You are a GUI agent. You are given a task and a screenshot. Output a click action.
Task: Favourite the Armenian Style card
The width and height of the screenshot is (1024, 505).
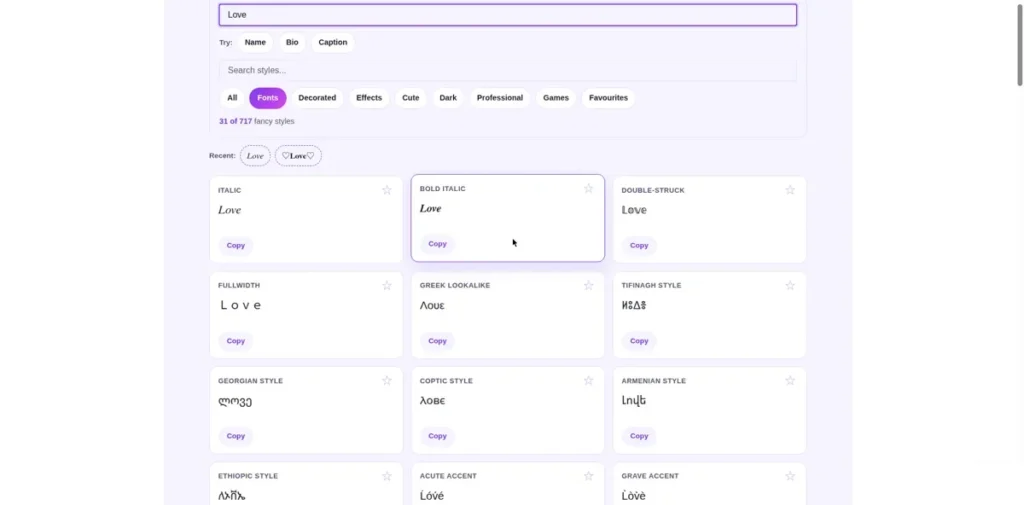pyautogui.click(x=790, y=381)
